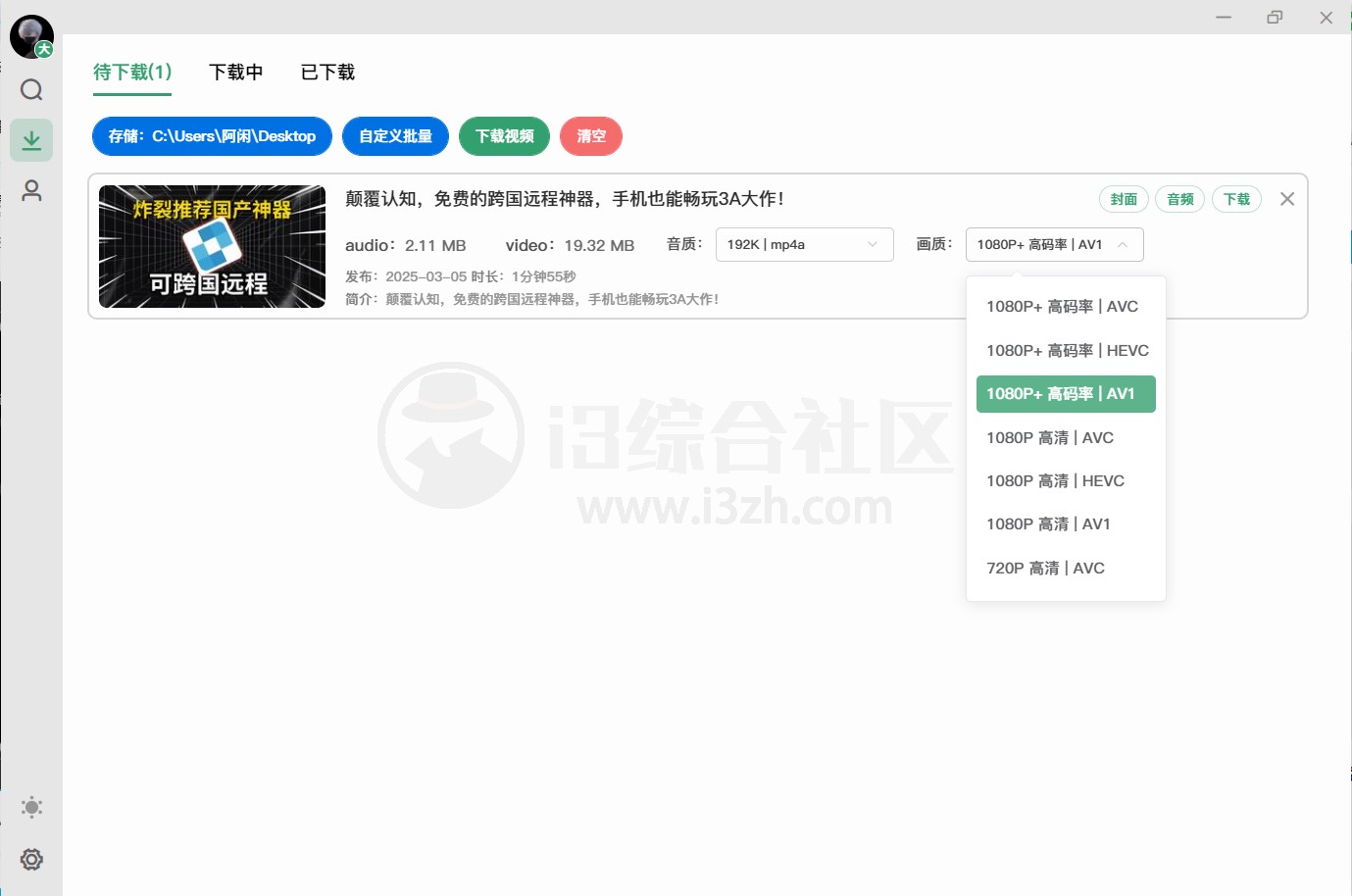The image size is (1352, 896).
Task: Click the 封面 cover download pill
Action: pos(1124,199)
